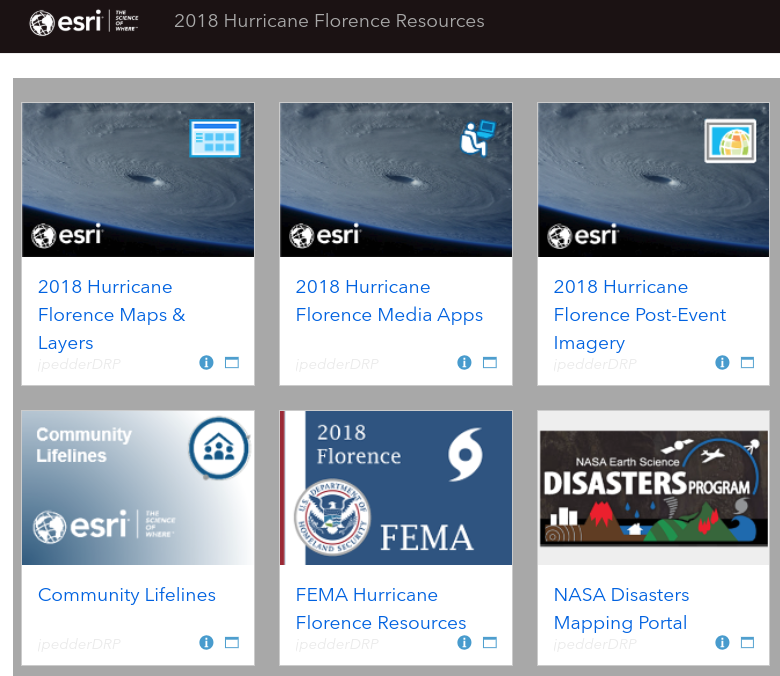The image size is (780, 676).
Task: Select the FEMA 2018 Florence thumbnail
Action: (396, 488)
